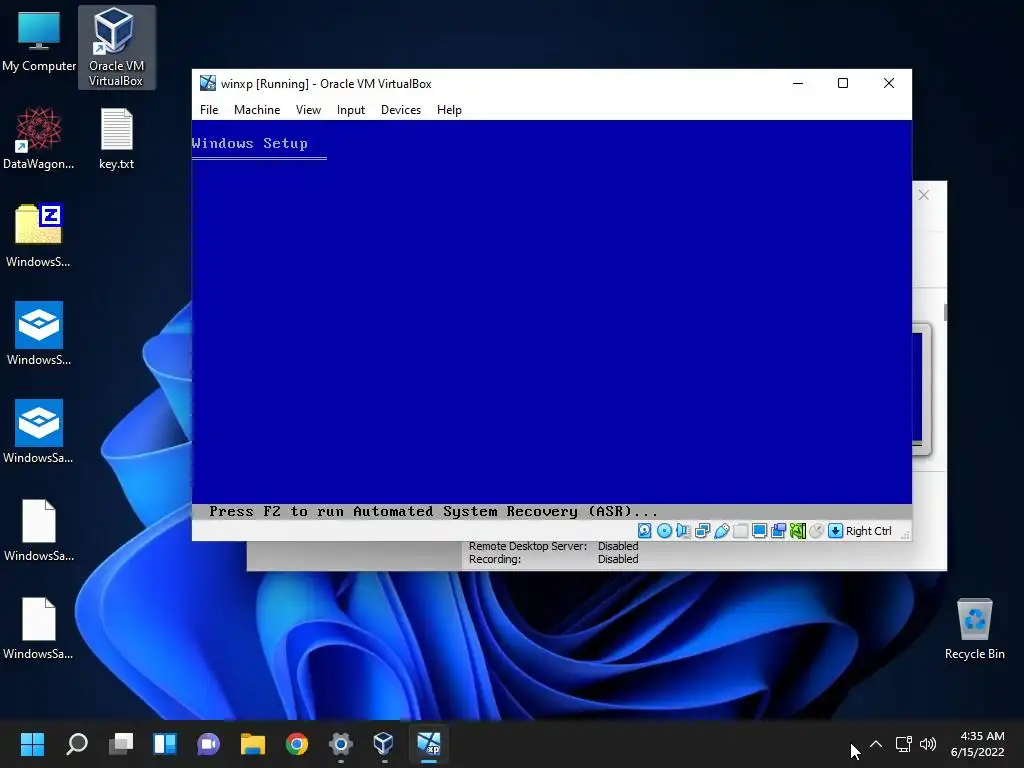The height and width of the screenshot is (768, 1024).
Task: Select the Recycle Bin icon
Action: [x=974, y=629]
